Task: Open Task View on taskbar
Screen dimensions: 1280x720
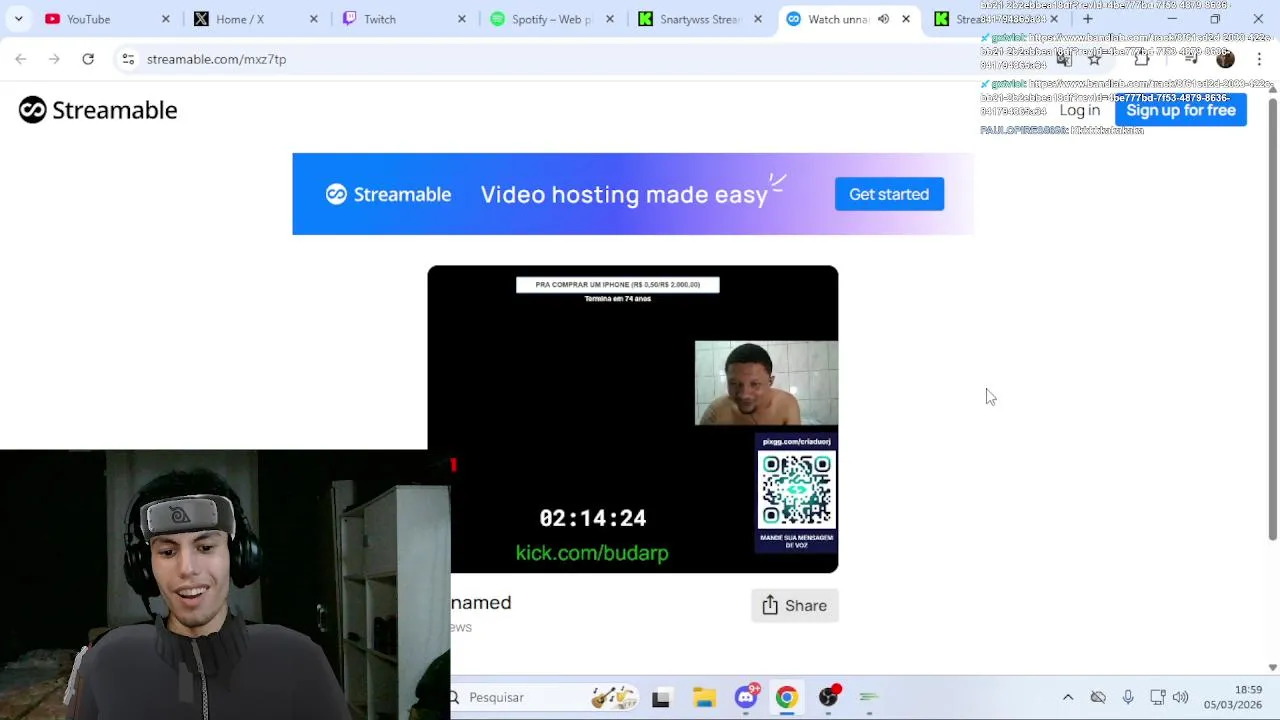Action: point(661,698)
